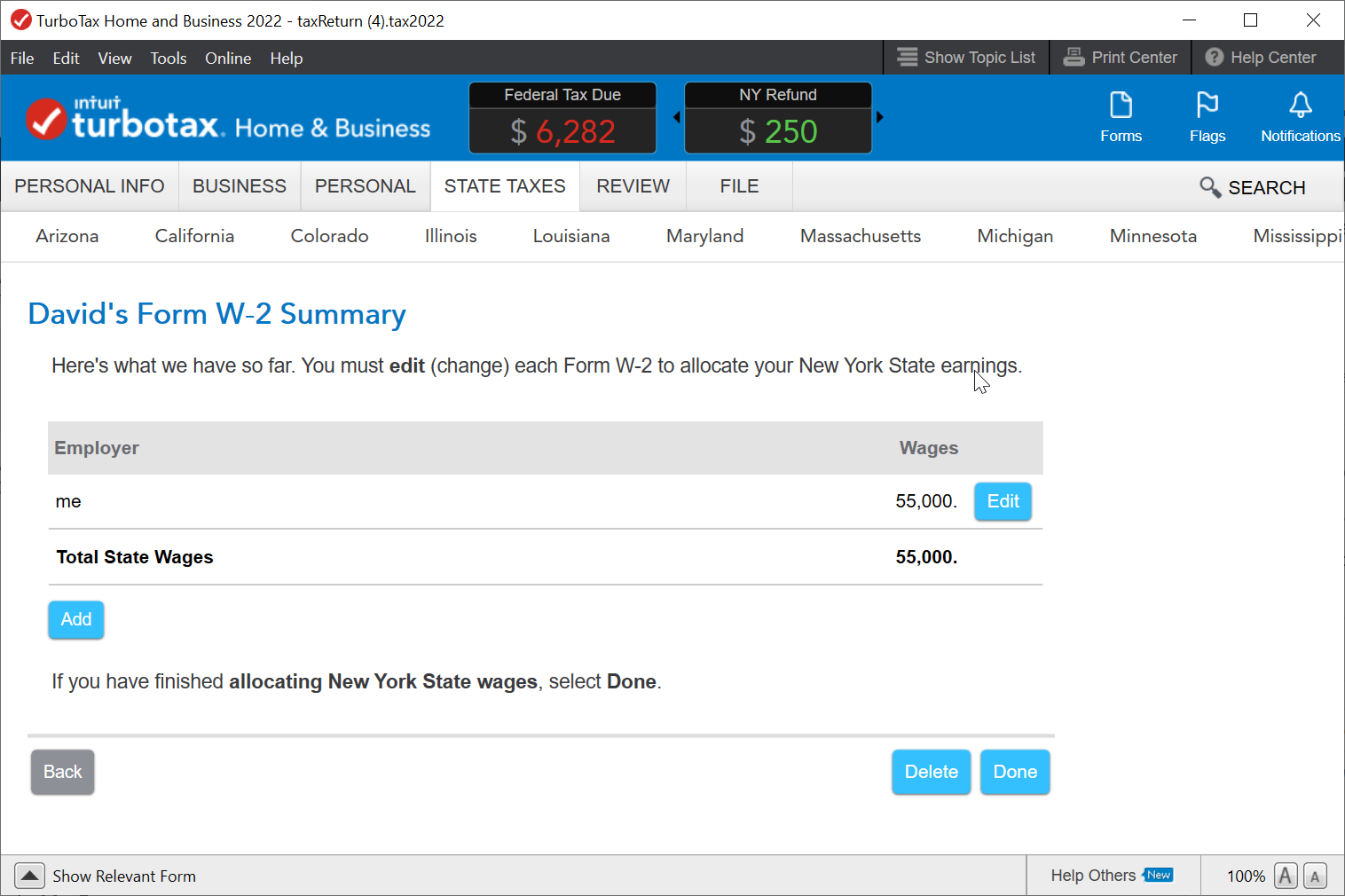
Task: Click the smaller font size A icon
Action: click(1315, 876)
